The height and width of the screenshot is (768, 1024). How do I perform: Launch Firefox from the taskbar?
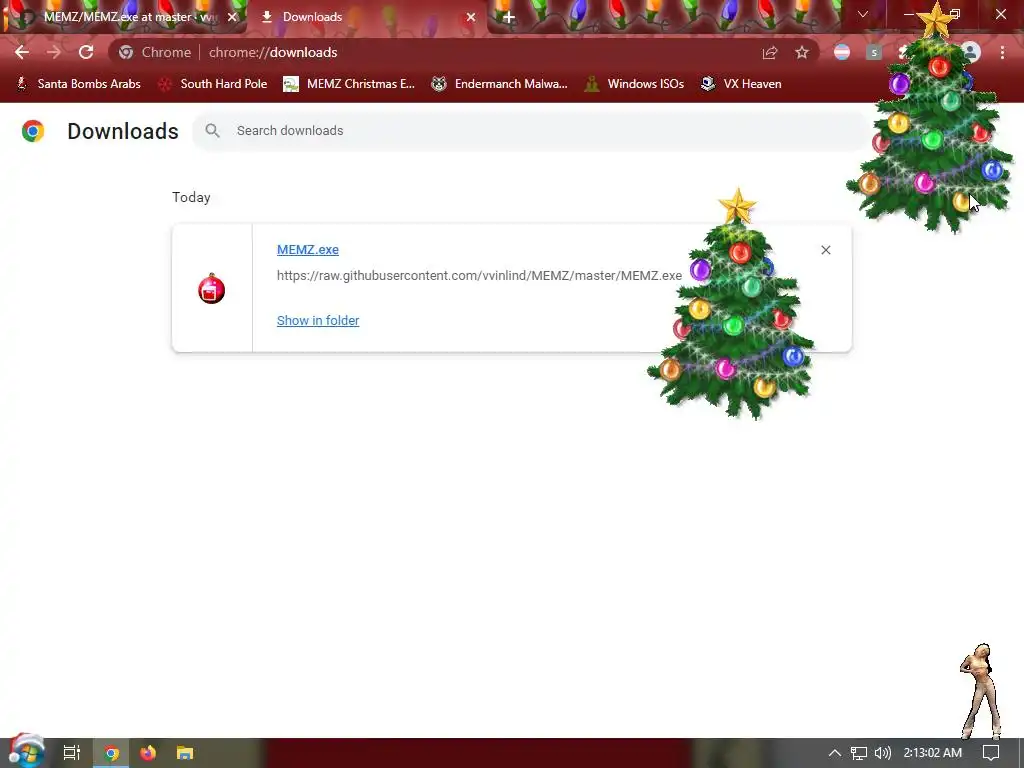point(148,753)
